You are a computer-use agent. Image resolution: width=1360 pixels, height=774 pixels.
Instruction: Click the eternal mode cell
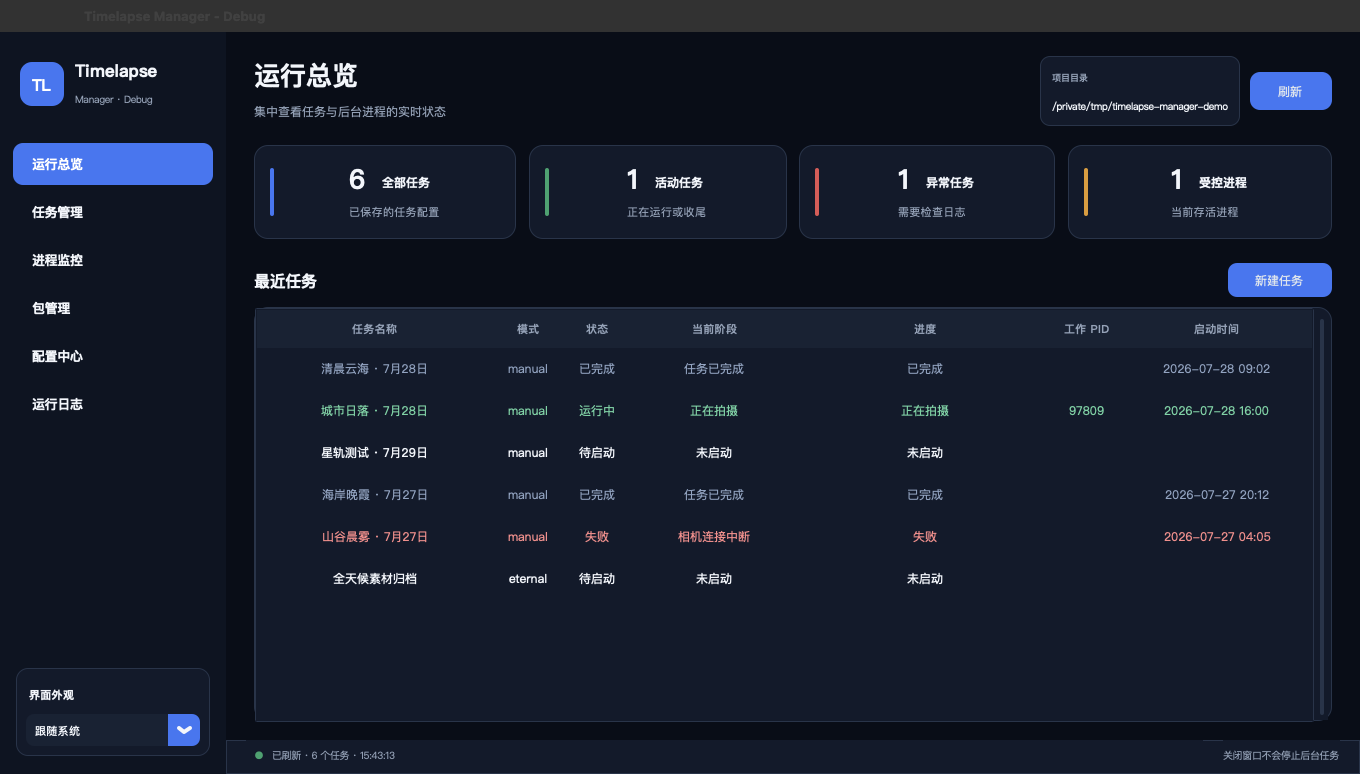point(528,579)
